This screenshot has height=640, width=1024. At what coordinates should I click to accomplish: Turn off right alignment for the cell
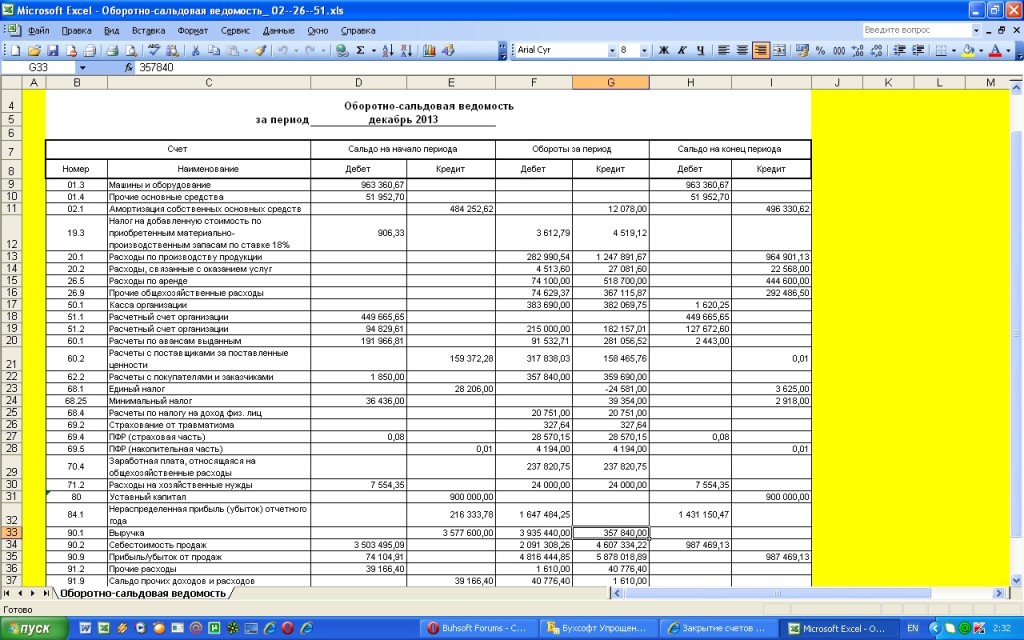(761, 50)
